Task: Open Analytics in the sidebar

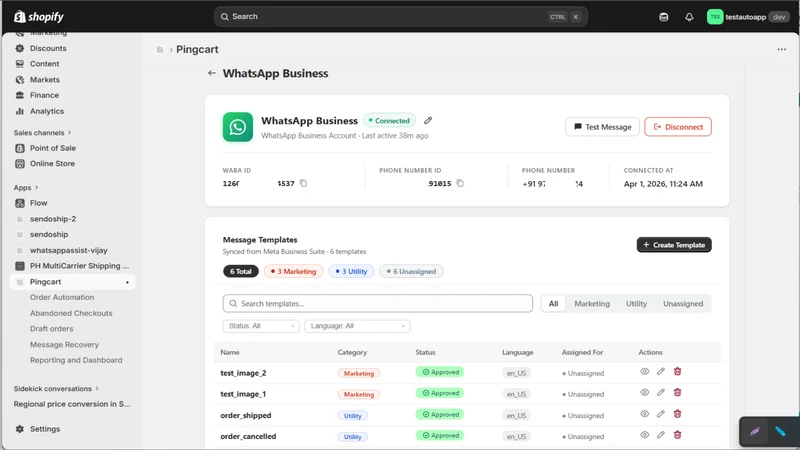Action: coord(46,111)
